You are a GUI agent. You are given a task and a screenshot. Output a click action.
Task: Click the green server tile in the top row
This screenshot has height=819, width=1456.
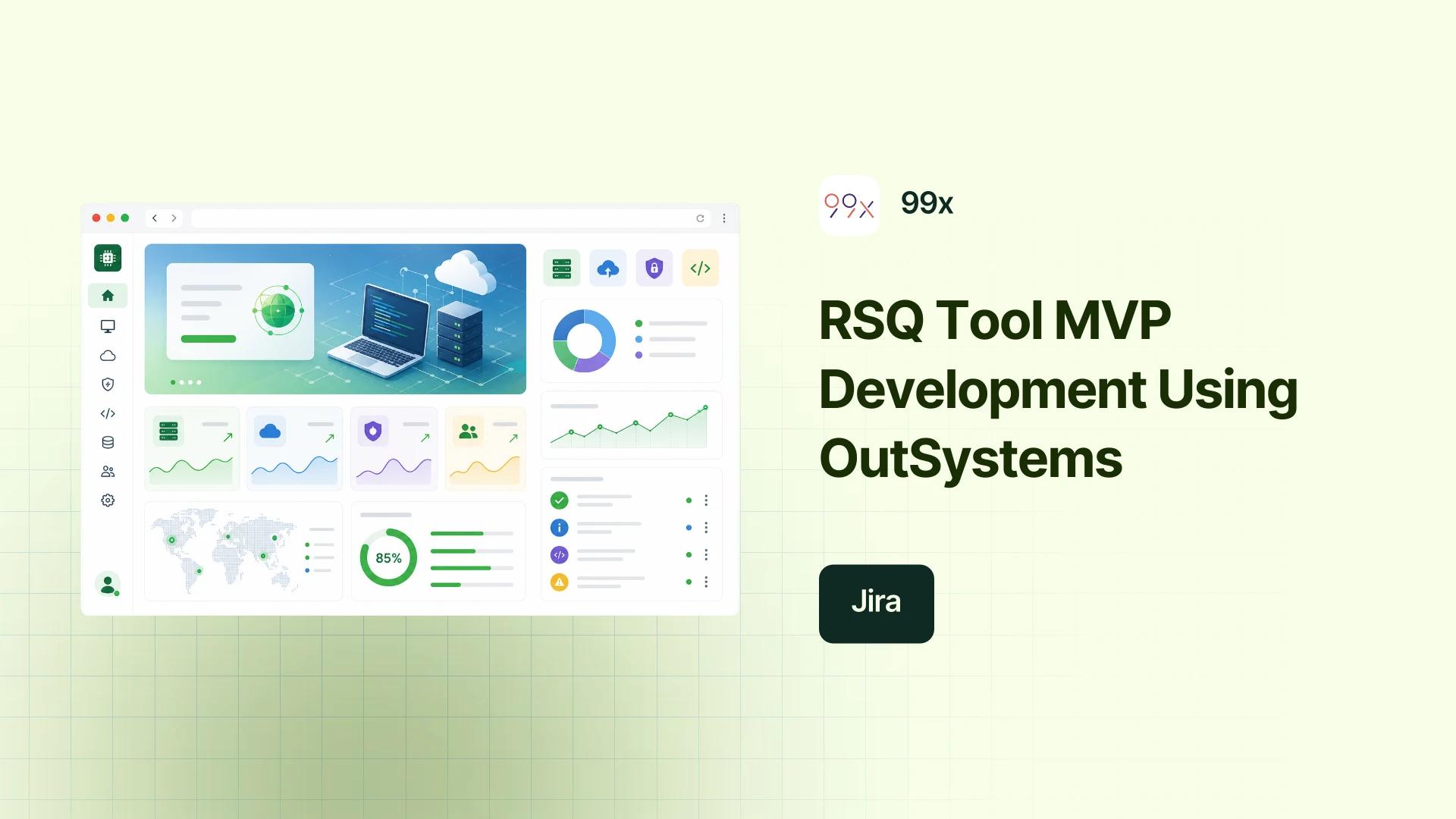[562, 268]
